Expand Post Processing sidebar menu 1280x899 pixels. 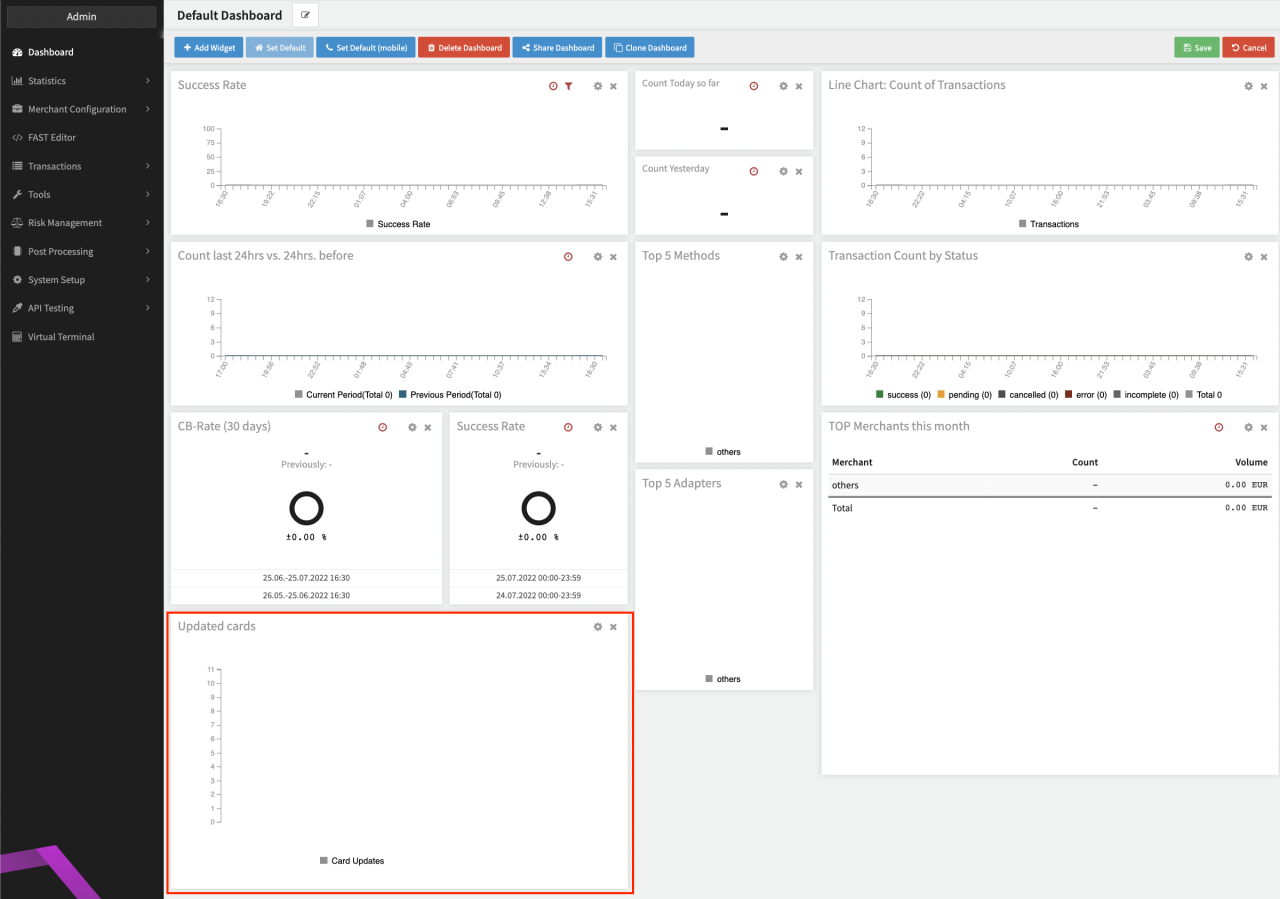(x=81, y=252)
